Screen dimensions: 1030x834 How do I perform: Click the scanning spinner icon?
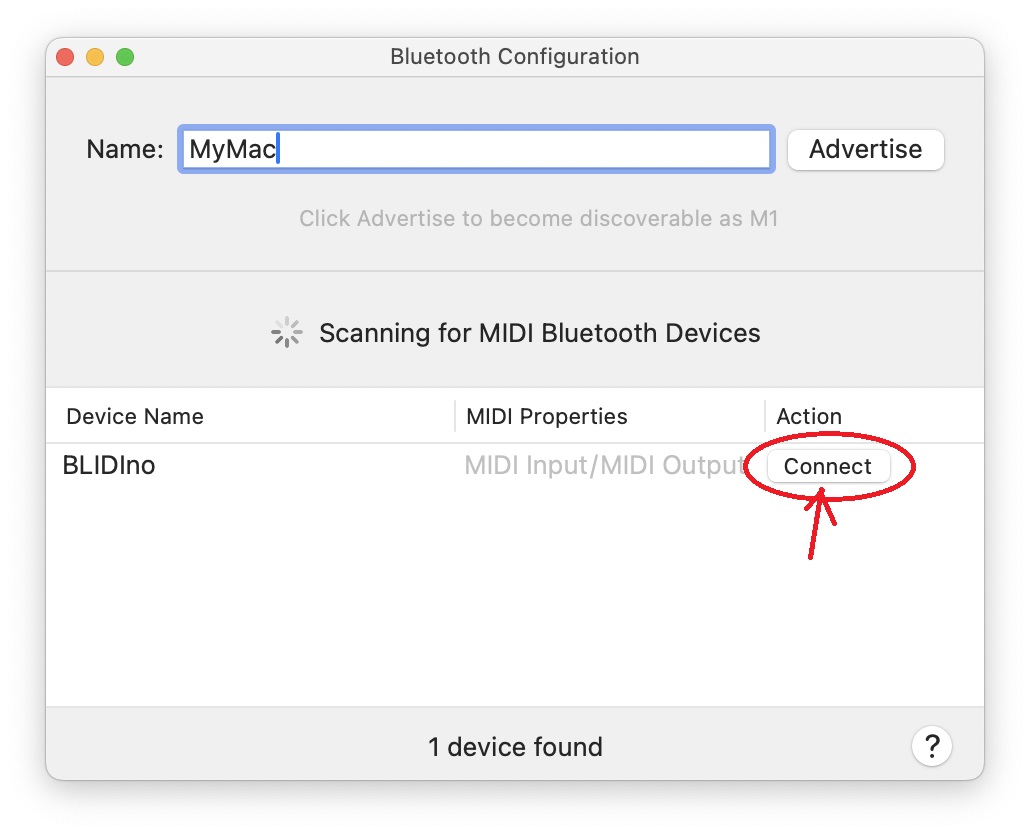click(x=286, y=333)
